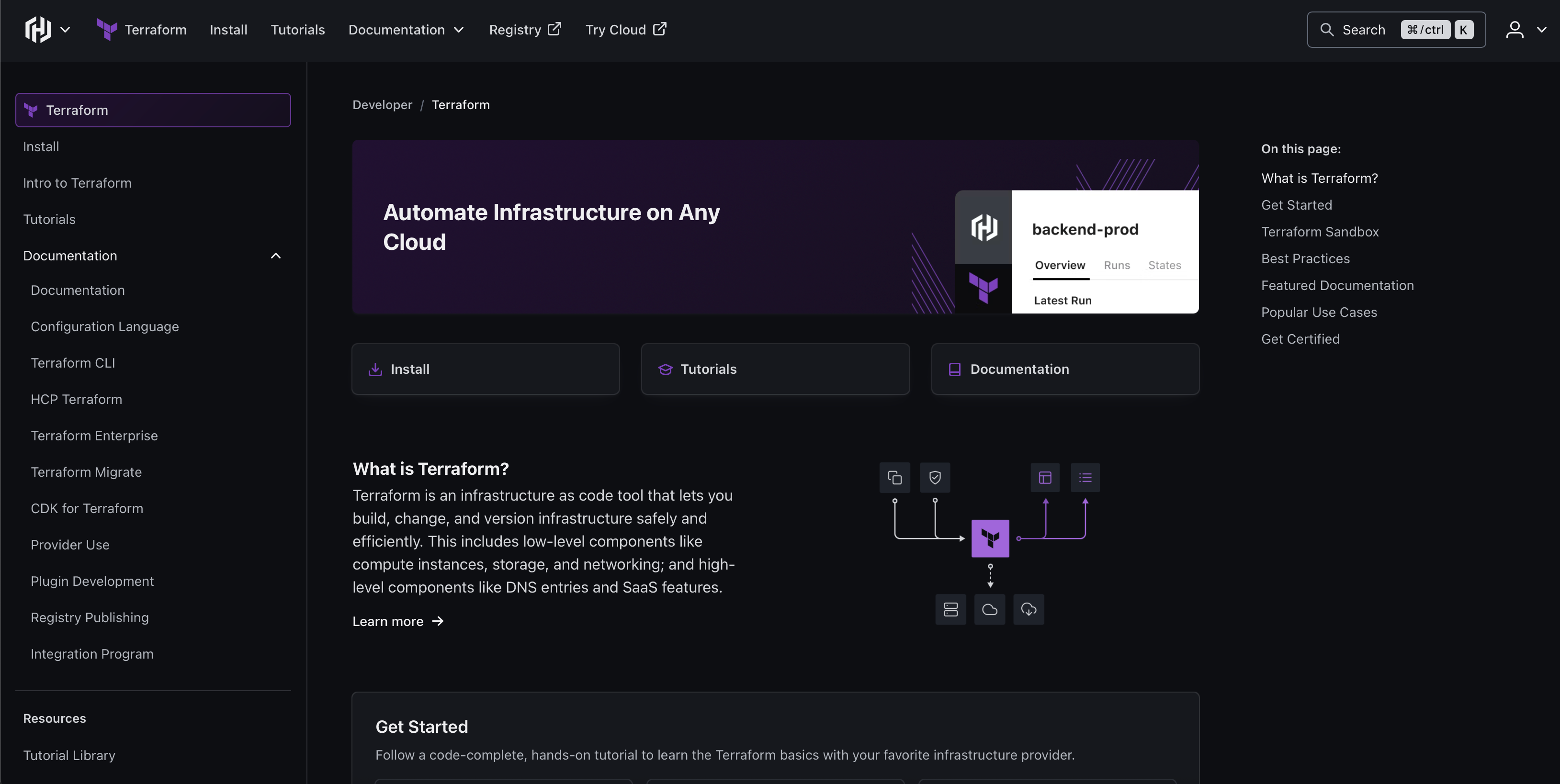Open Intro to Terraform in sidebar
Viewport: 1560px width, 784px height.
click(x=77, y=183)
